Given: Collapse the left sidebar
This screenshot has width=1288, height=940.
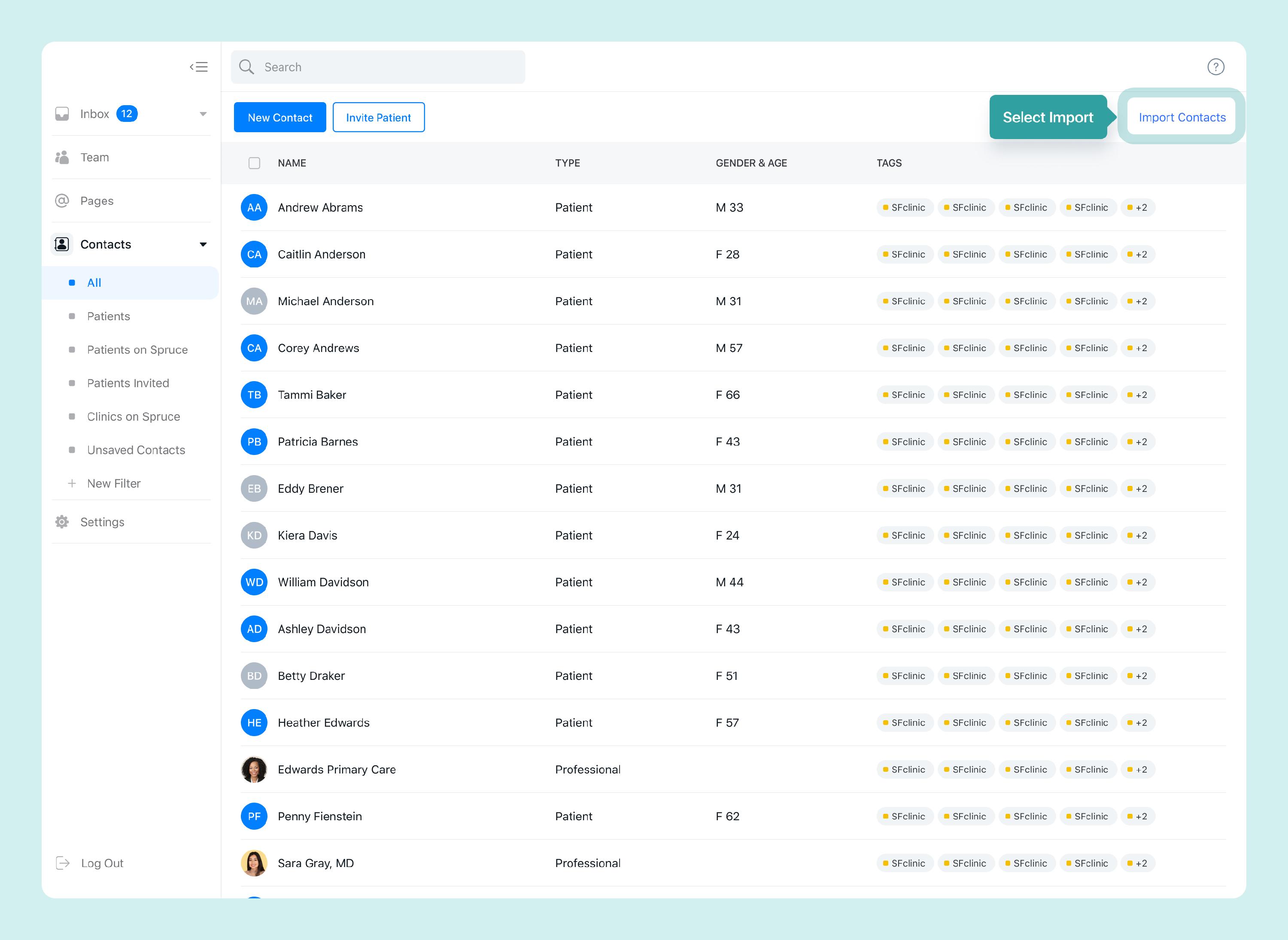Looking at the screenshot, I should pos(199,67).
